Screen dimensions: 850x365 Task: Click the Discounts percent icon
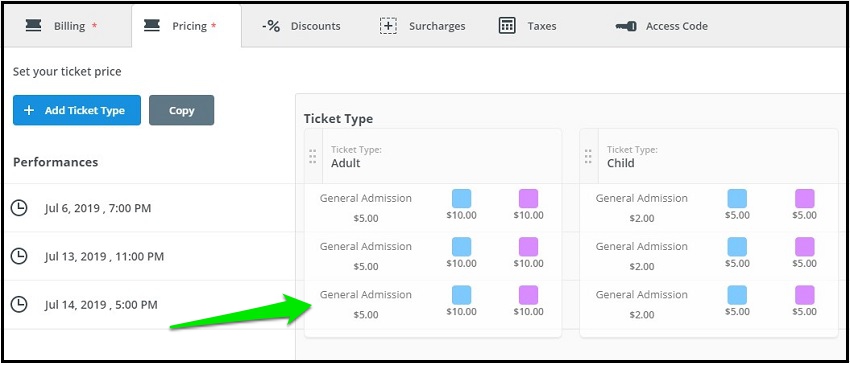[271, 26]
